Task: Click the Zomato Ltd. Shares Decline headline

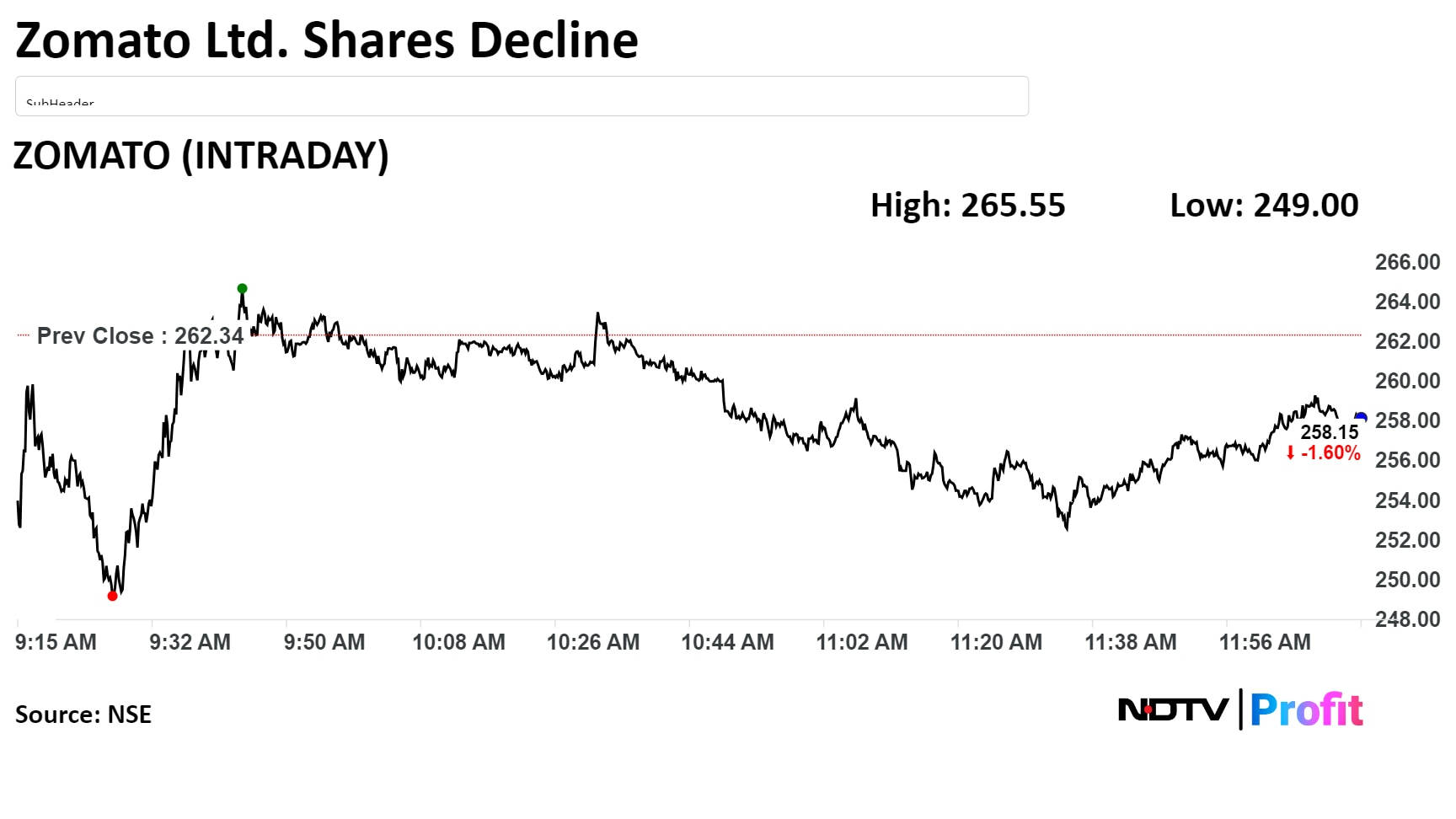Action: coord(327,40)
